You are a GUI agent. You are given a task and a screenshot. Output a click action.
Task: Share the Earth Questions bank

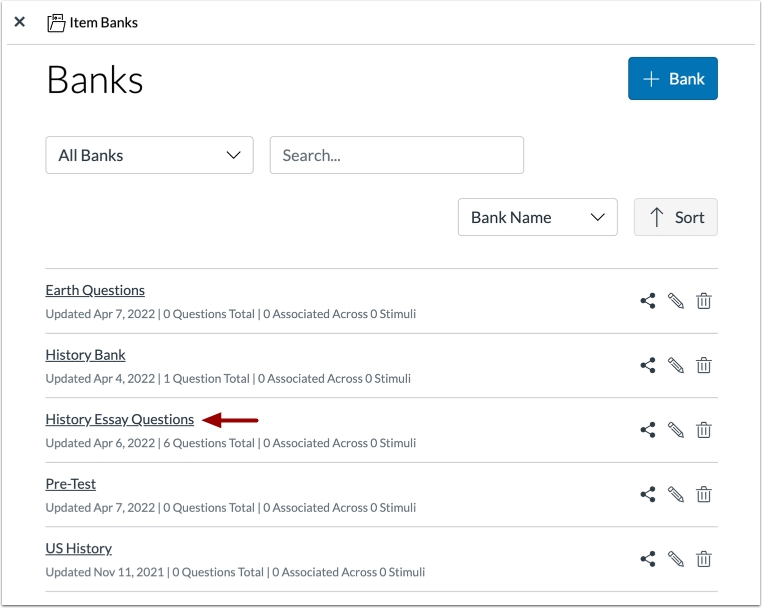[x=648, y=301]
